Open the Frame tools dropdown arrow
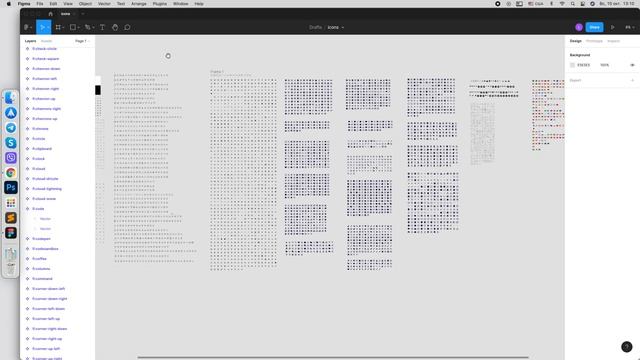Screen dimensions: 640x360 (x=63, y=27)
